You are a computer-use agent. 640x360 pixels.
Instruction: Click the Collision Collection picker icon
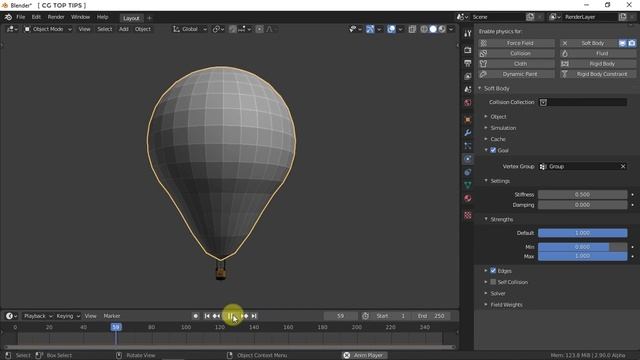click(x=543, y=102)
